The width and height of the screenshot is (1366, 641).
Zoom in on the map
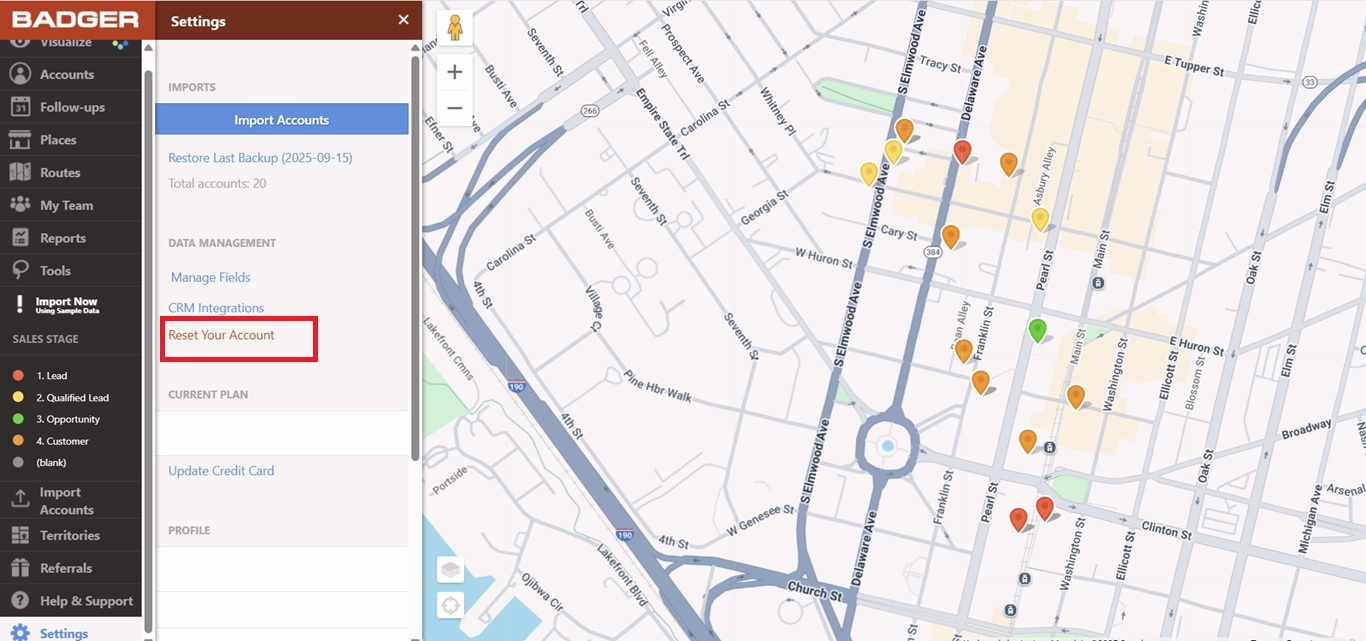pos(455,72)
